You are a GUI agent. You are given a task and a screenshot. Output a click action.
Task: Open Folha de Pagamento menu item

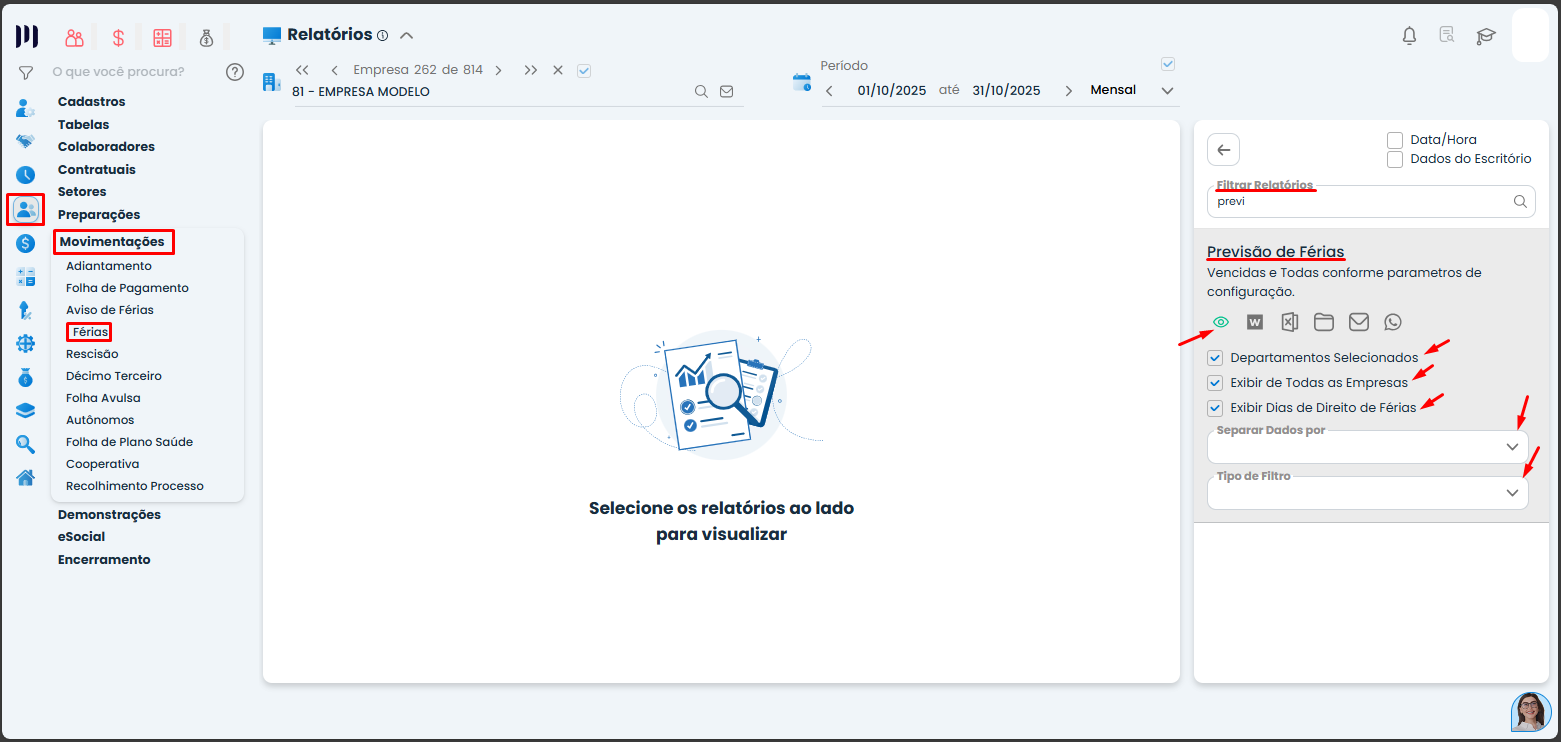pyautogui.click(x=127, y=288)
